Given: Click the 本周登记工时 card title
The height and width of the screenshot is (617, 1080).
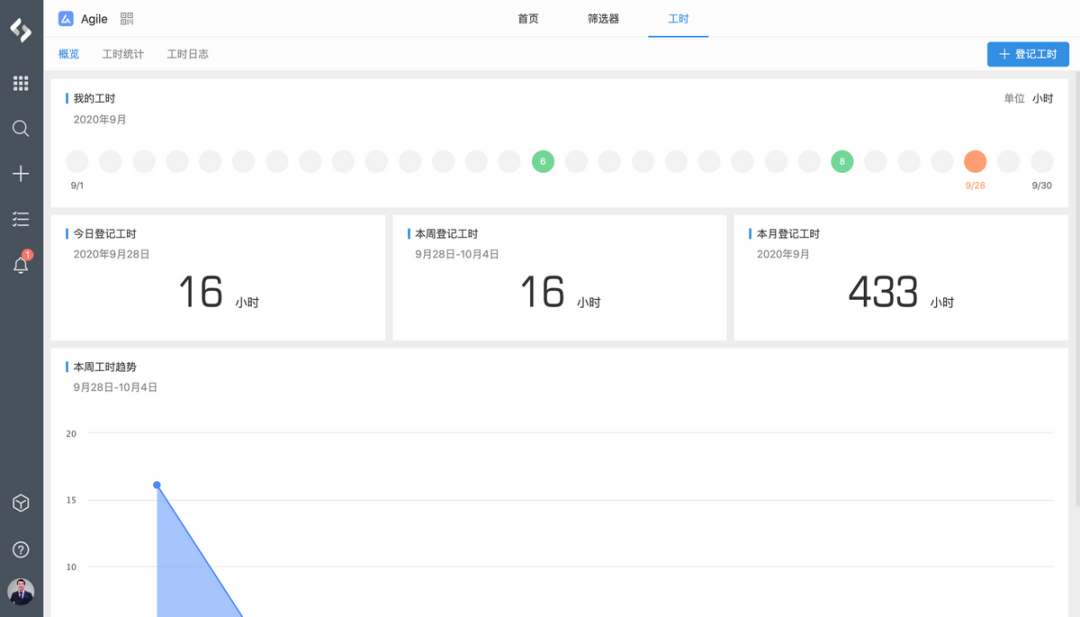Looking at the screenshot, I should click(446, 234).
